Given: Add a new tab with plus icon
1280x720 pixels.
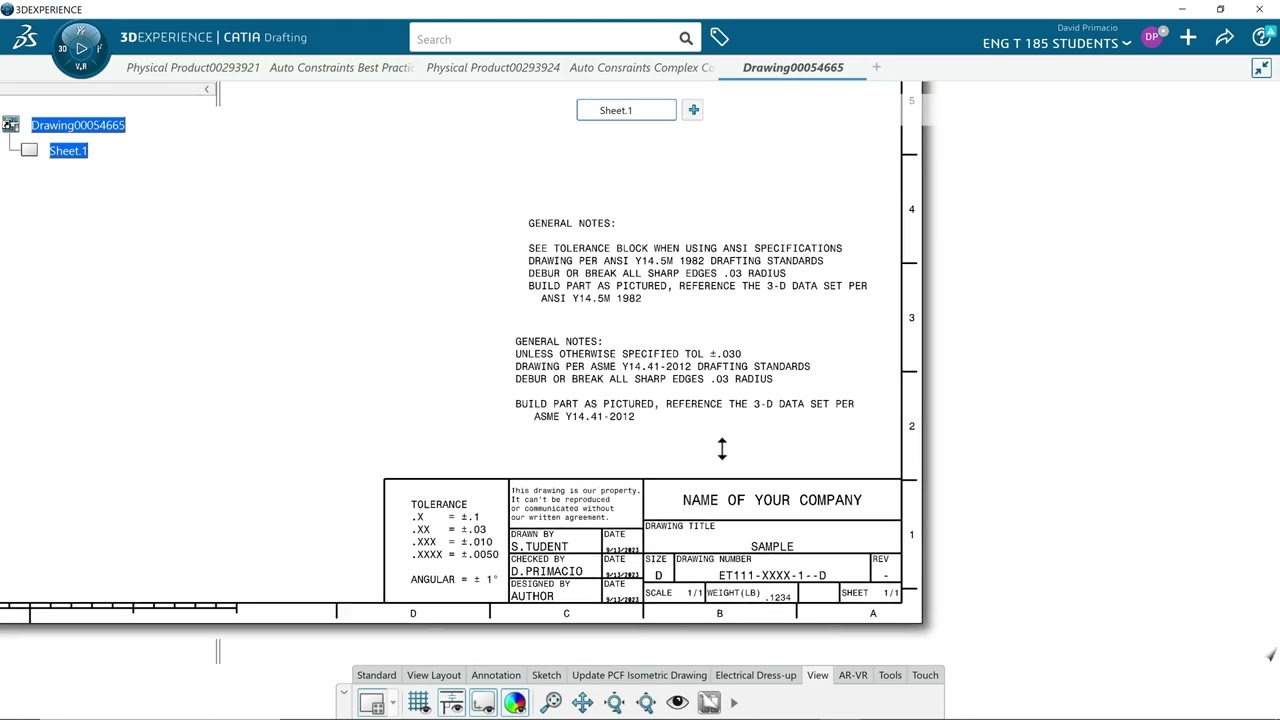Looking at the screenshot, I should click(x=876, y=67).
